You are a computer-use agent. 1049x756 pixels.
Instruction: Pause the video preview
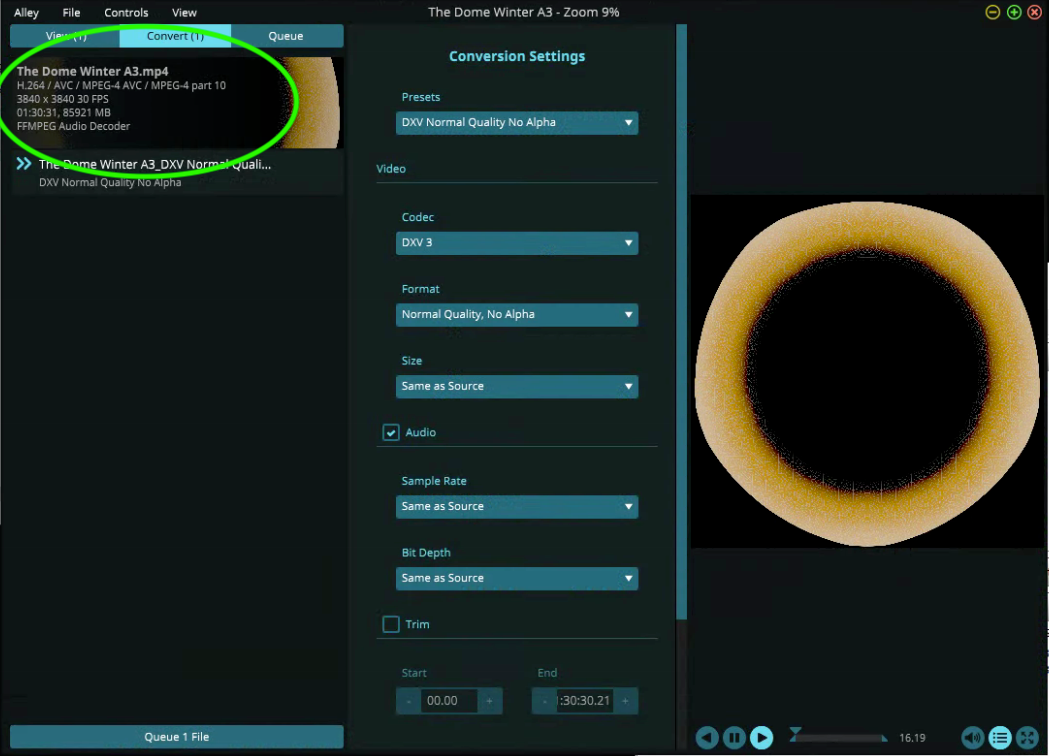(x=734, y=738)
